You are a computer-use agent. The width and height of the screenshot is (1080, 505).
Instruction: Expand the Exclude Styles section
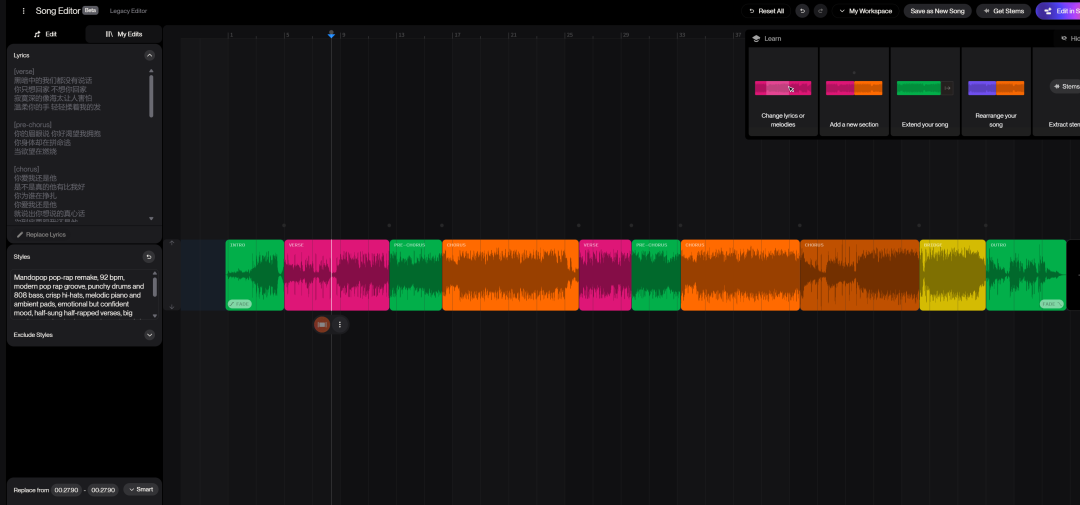tap(149, 335)
